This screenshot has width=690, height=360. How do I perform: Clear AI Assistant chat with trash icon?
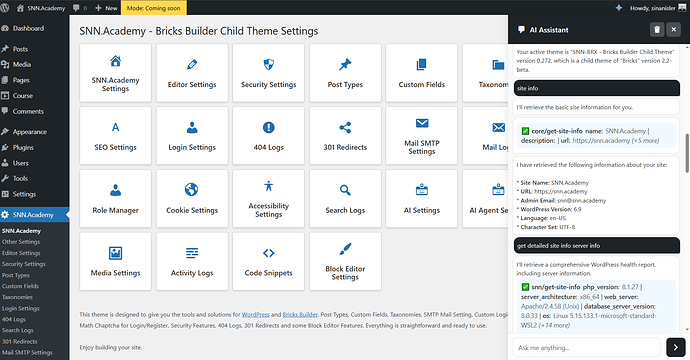coord(657,29)
